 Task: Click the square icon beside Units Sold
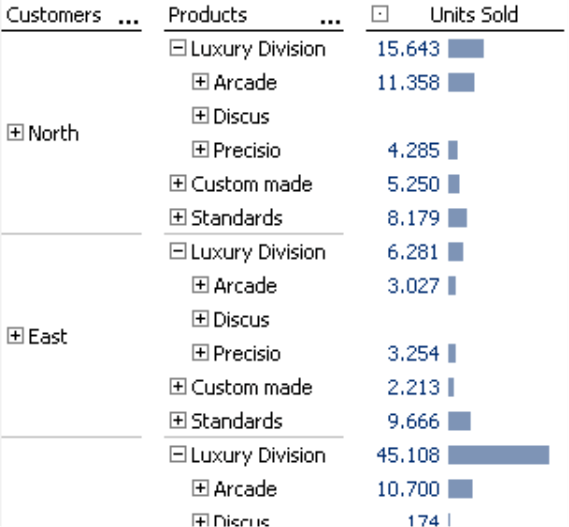pyautogui.click(x=380, y=14)
